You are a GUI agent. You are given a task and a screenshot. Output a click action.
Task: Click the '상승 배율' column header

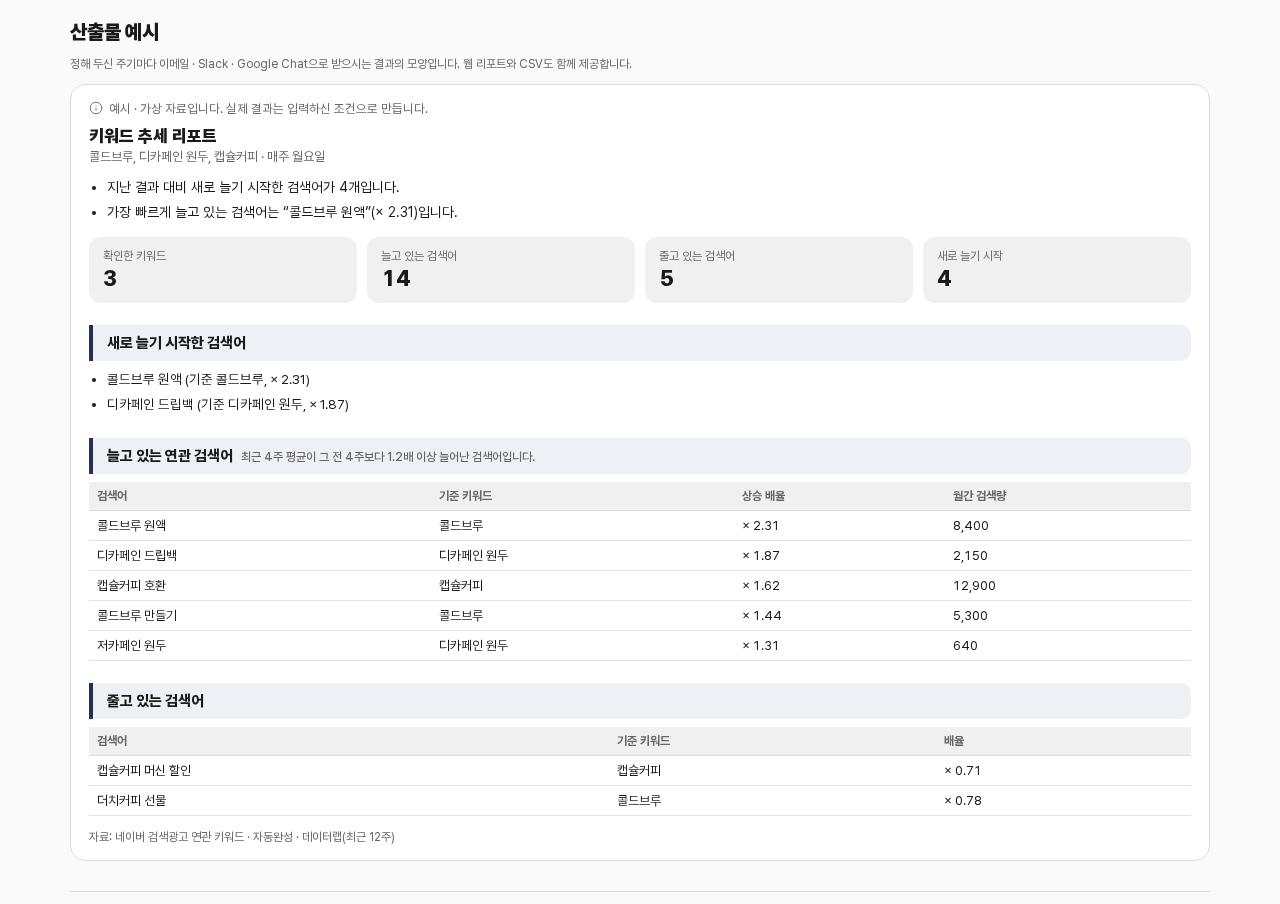pyautogui.click(x=763, y=496)
